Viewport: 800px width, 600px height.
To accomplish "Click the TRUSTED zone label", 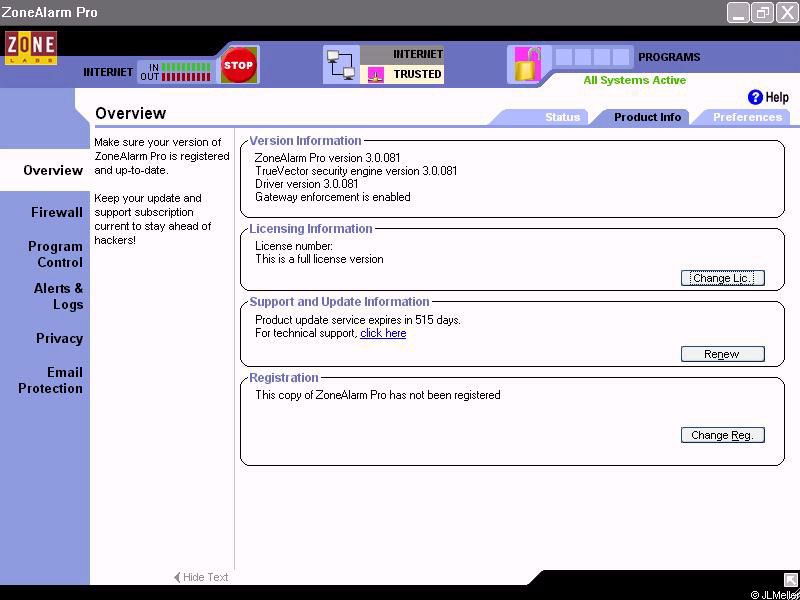I will click(x=417, y=74).
